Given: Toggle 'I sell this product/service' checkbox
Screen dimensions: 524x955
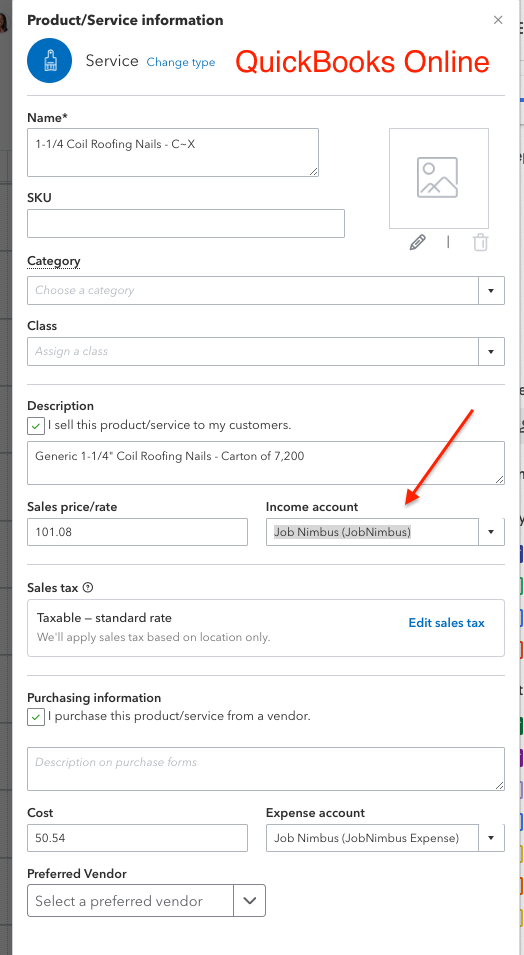Looking at the screenshot, I should click(36, 426).
